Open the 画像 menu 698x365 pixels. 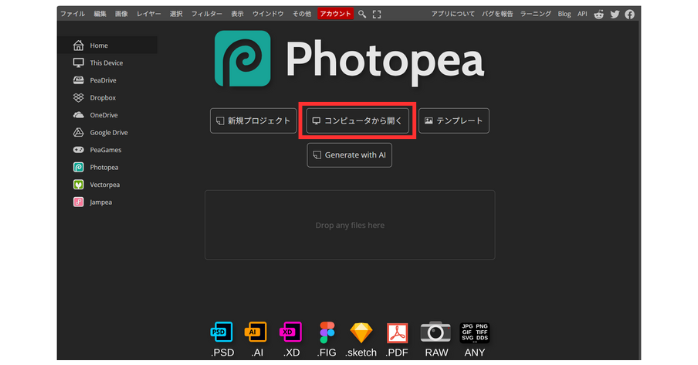[121, 14]
